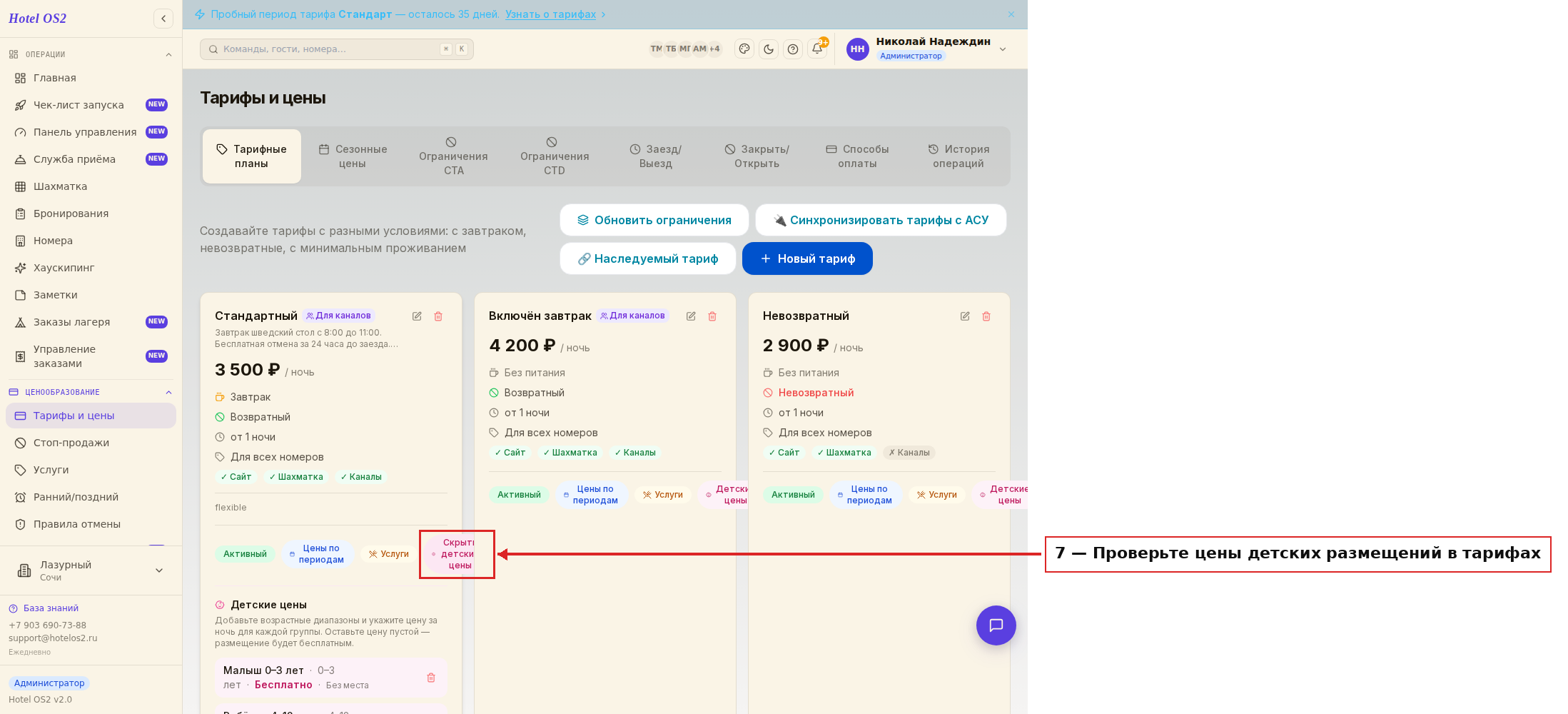Click the Хаускипинг sparkle icon
This screenshot has height=714, width=1568.
(x=21, y=268)
